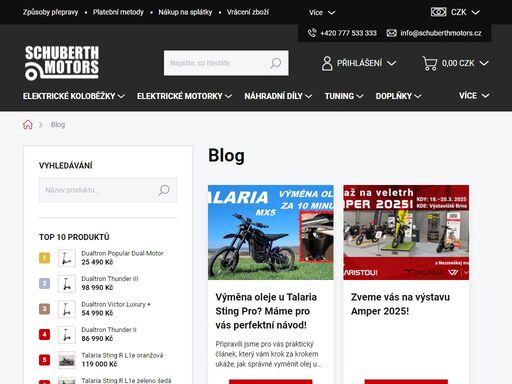Expand the Přihlášení login dropdown
This screenshot has width=512, height=384.
click(x=359, y=63)
